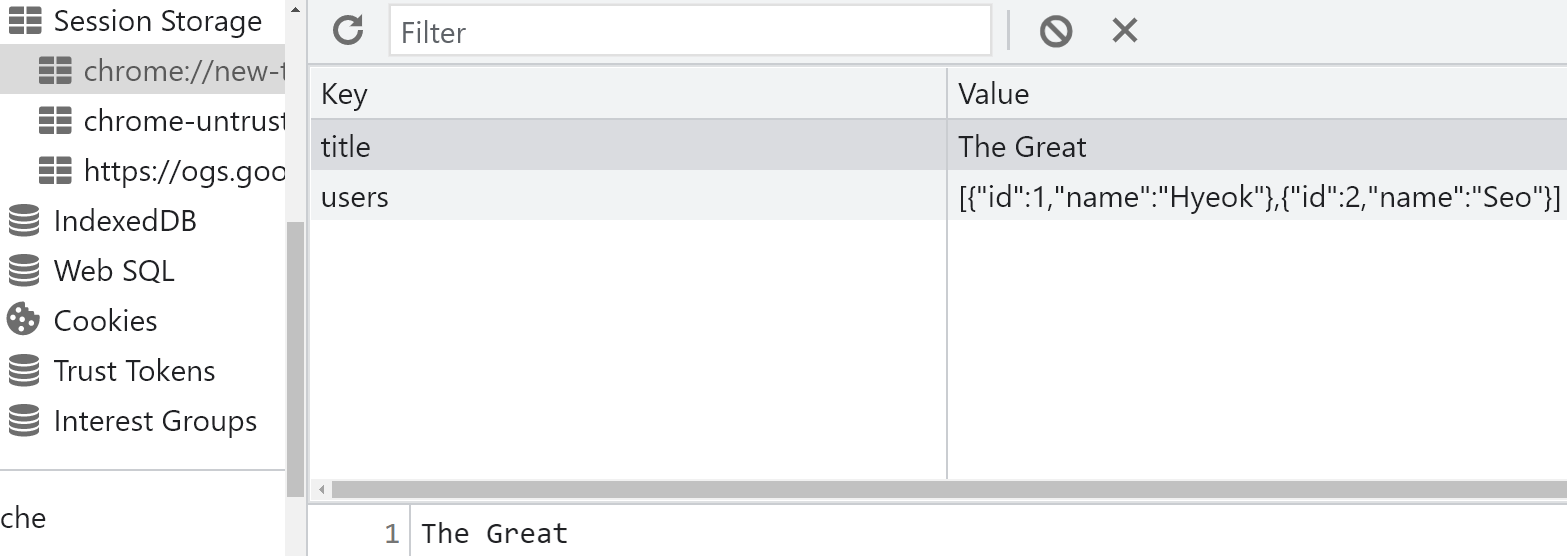Select the chrome://new-t session storage entry
The image size is (1567, 556).
142,70
